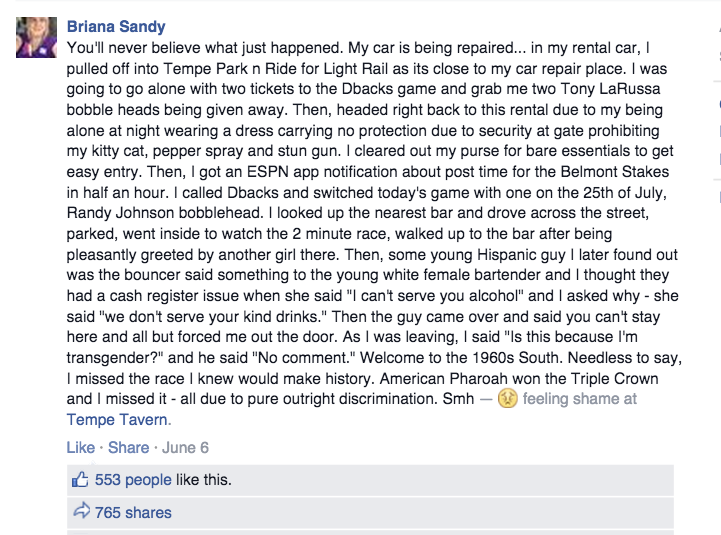Open the Briana Sandy profile name link
Viewport: 721px width, 535px height.
[115, 26]
